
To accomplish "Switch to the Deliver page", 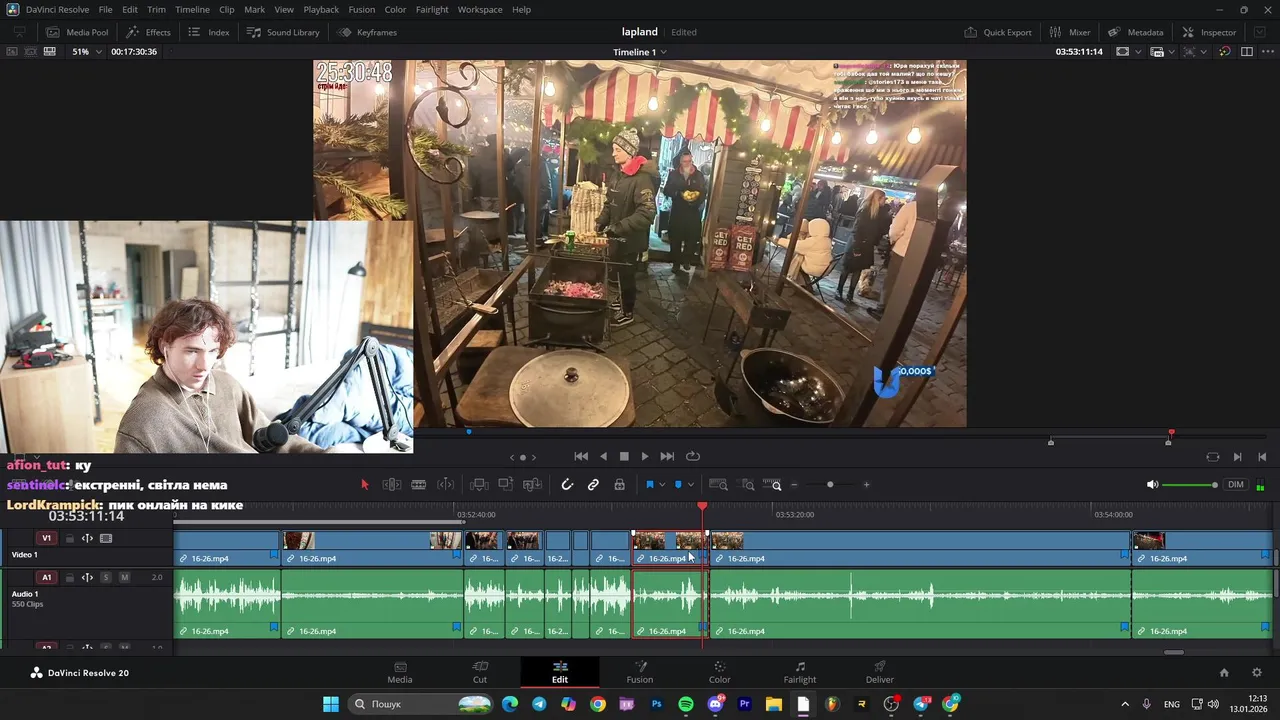I will point(880,672).
